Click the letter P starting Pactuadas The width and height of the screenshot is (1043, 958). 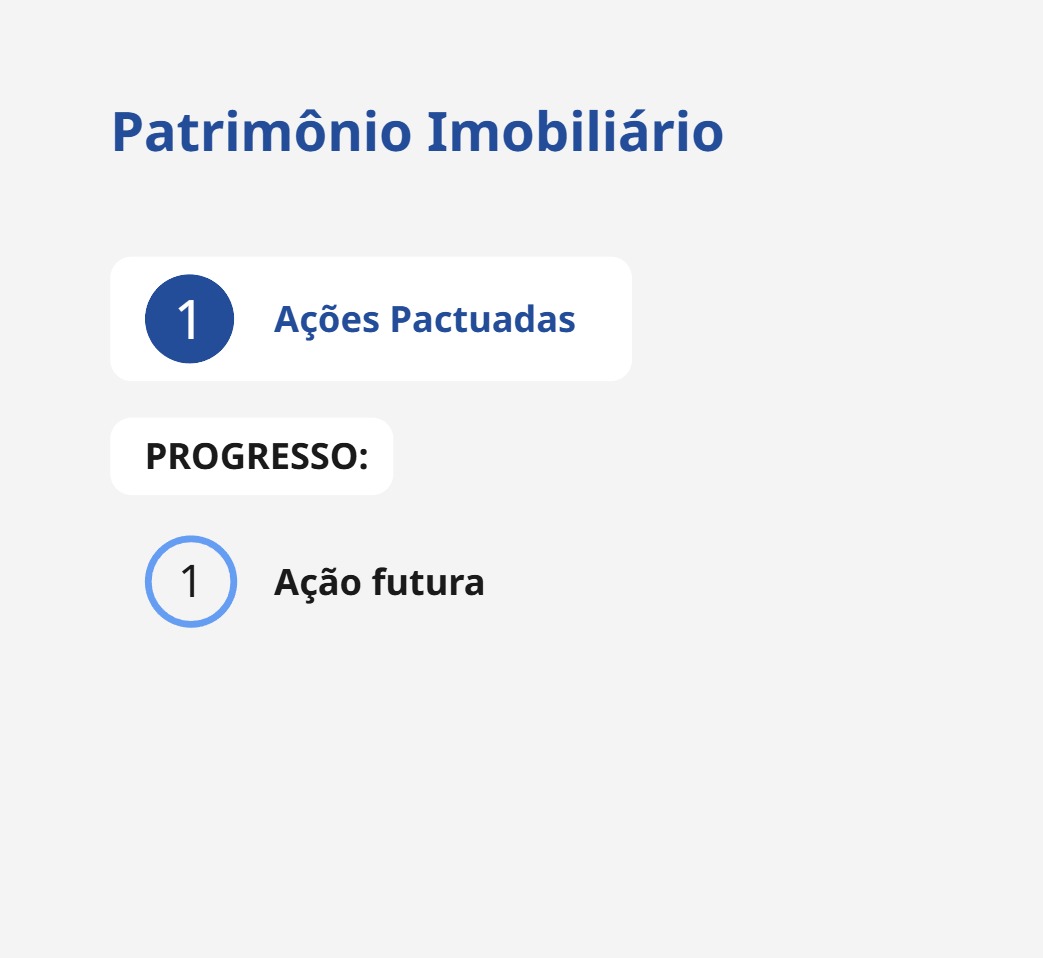401,320
